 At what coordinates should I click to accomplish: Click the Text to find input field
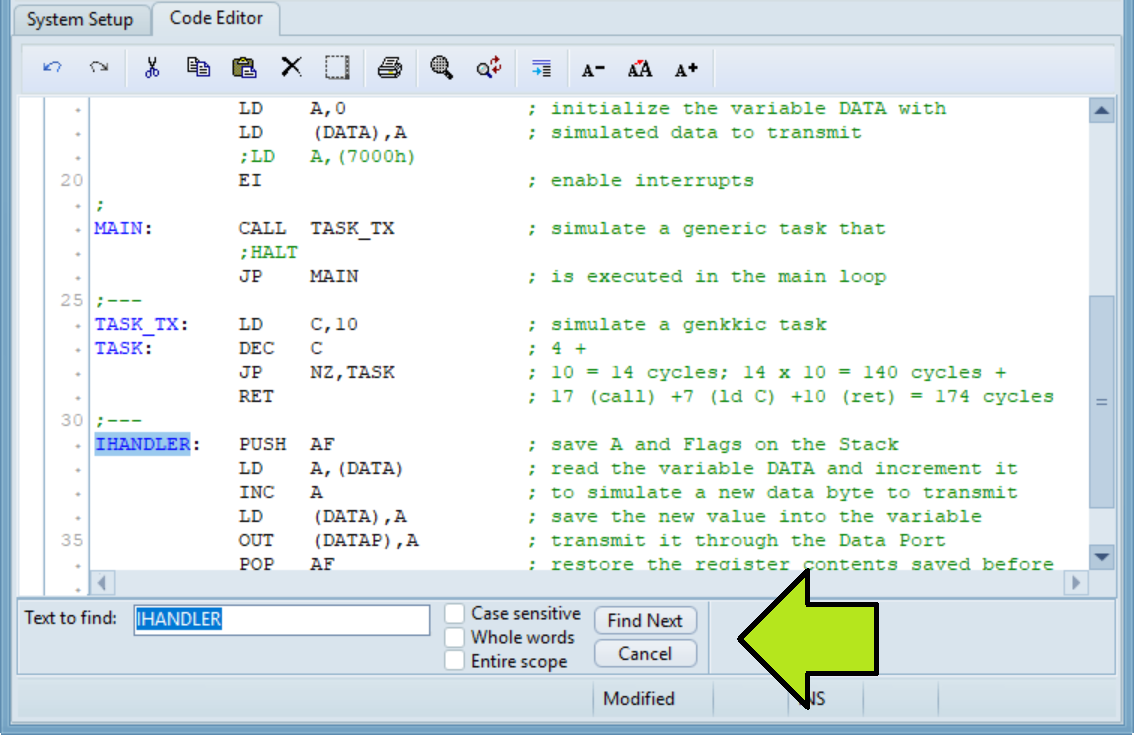pyautogui.click(x=281, y=619)
